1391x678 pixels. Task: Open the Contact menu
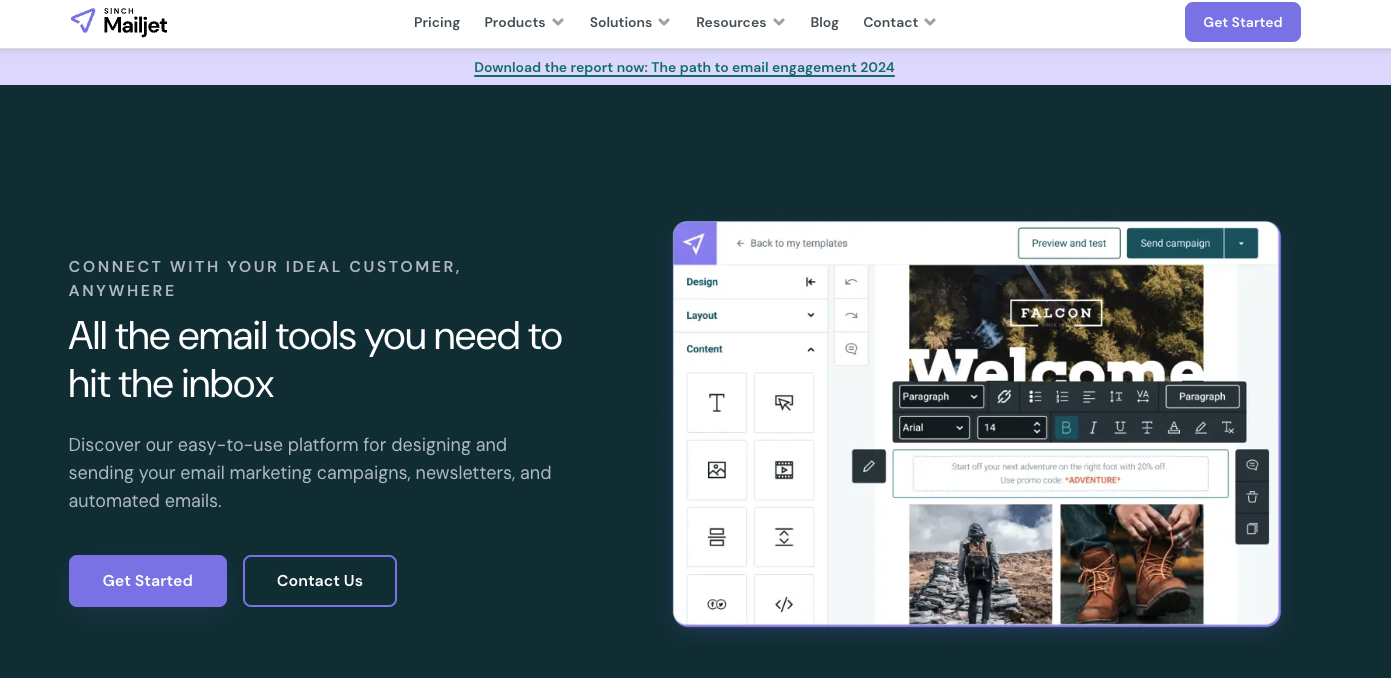click(900, 22)
